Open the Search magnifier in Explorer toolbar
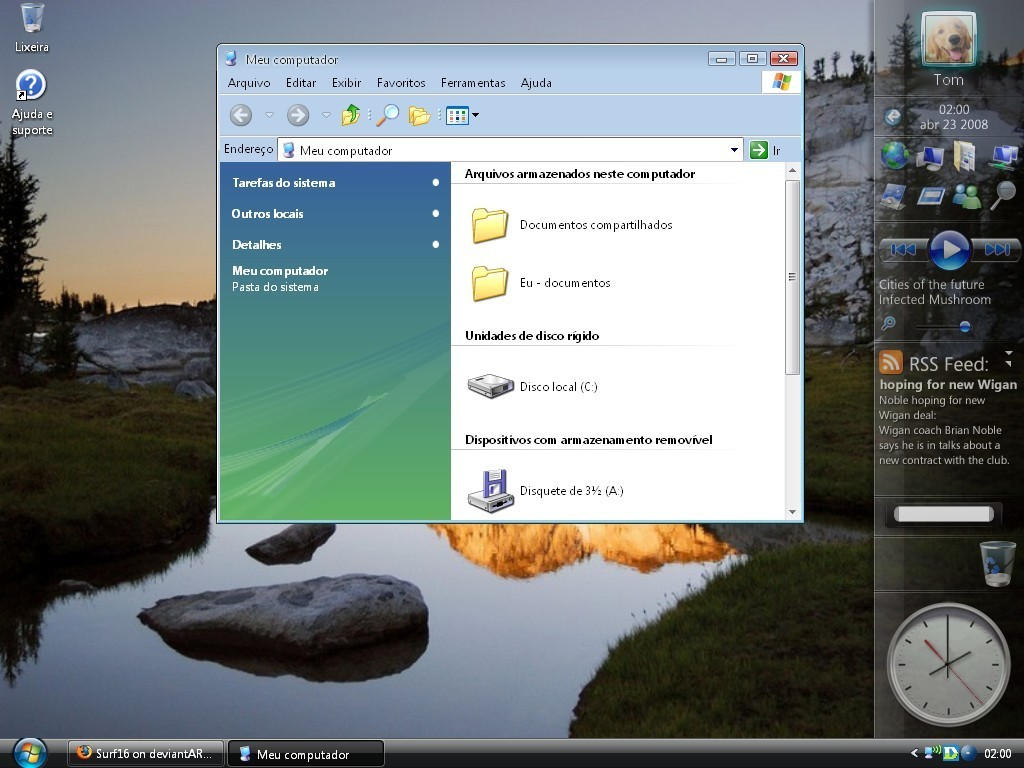 387,115
